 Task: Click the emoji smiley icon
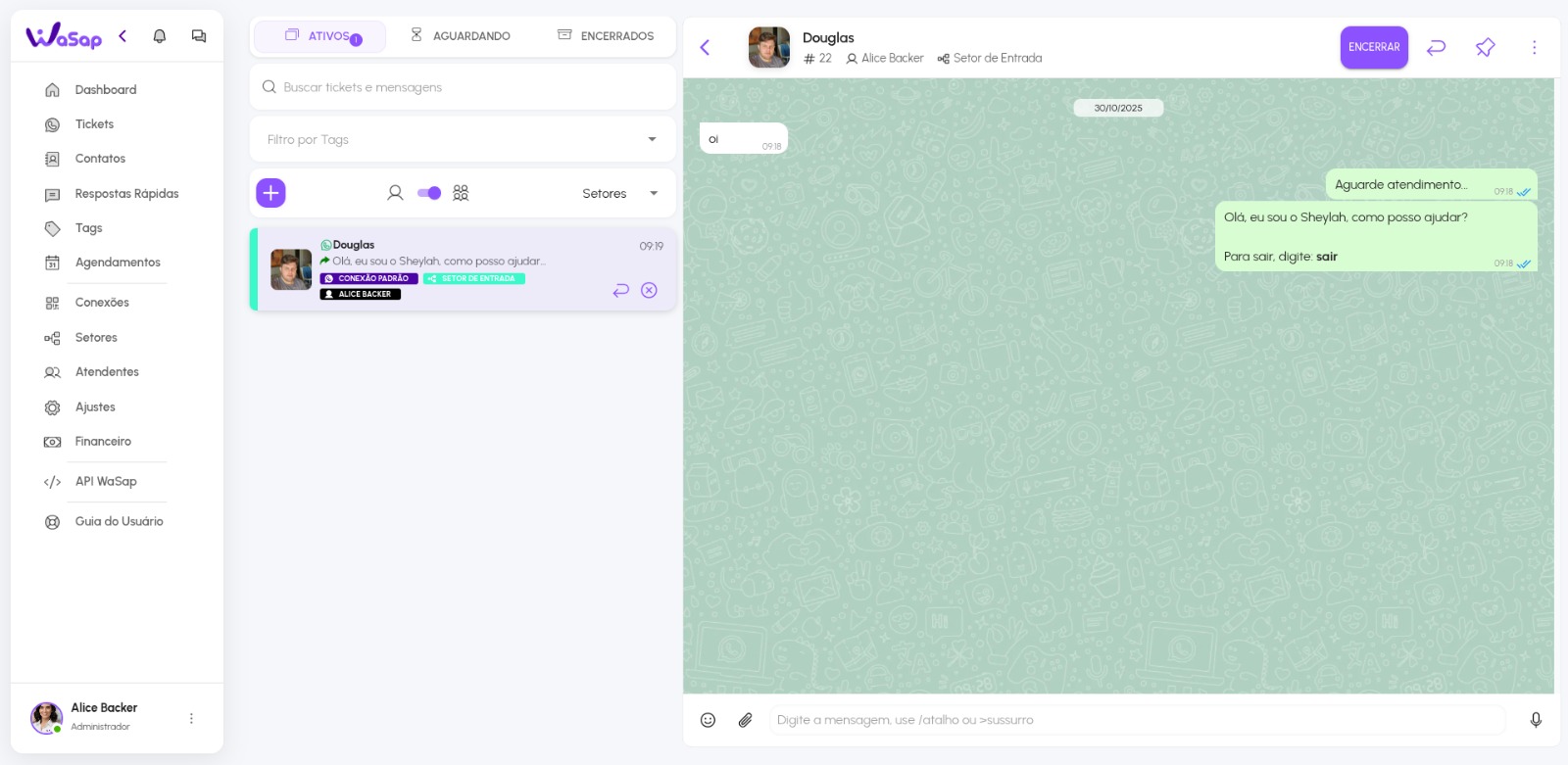click(x=708, y=720)
